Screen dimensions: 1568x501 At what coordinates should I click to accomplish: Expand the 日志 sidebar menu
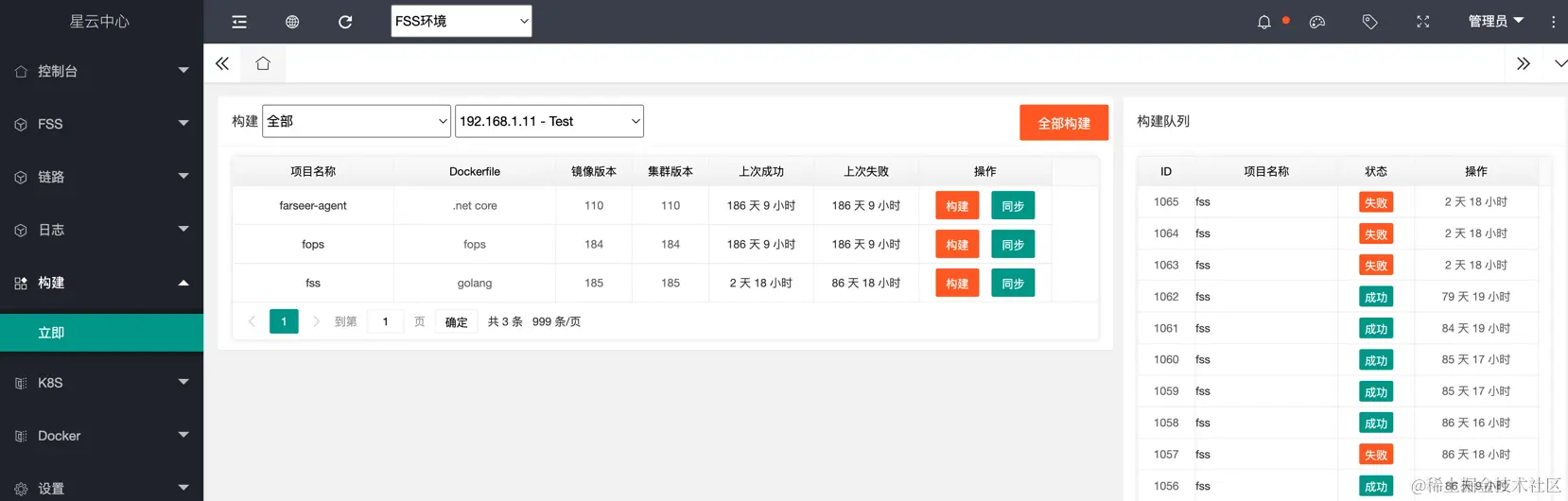(183, 229)
